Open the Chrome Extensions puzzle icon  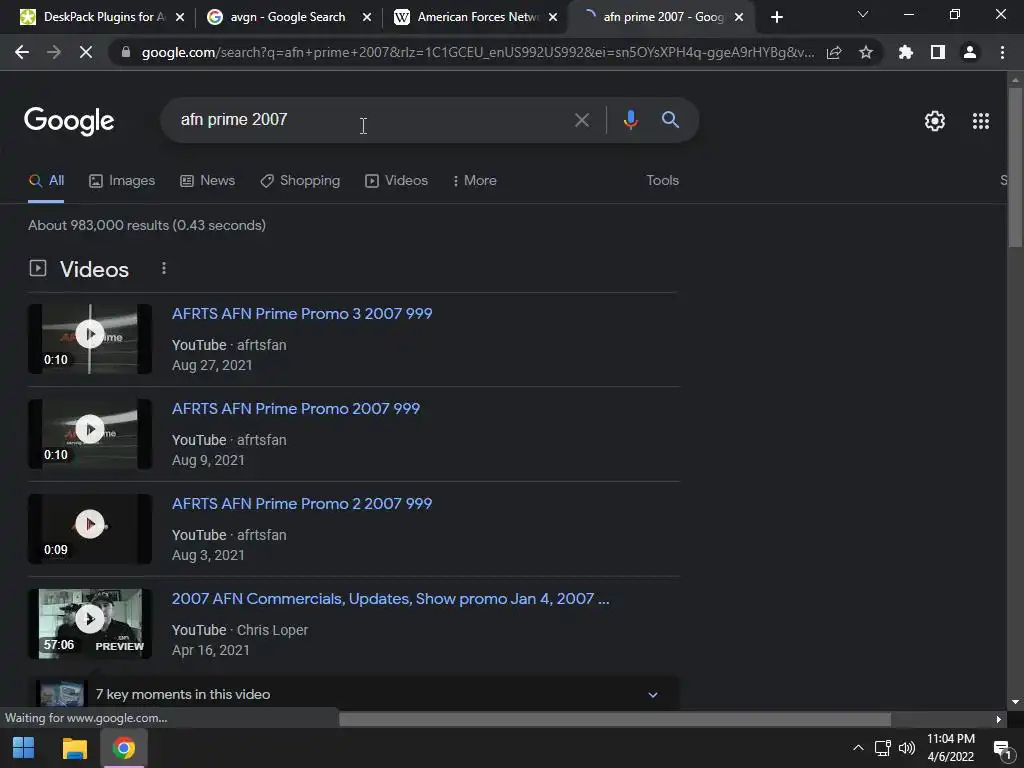[906, 52]
